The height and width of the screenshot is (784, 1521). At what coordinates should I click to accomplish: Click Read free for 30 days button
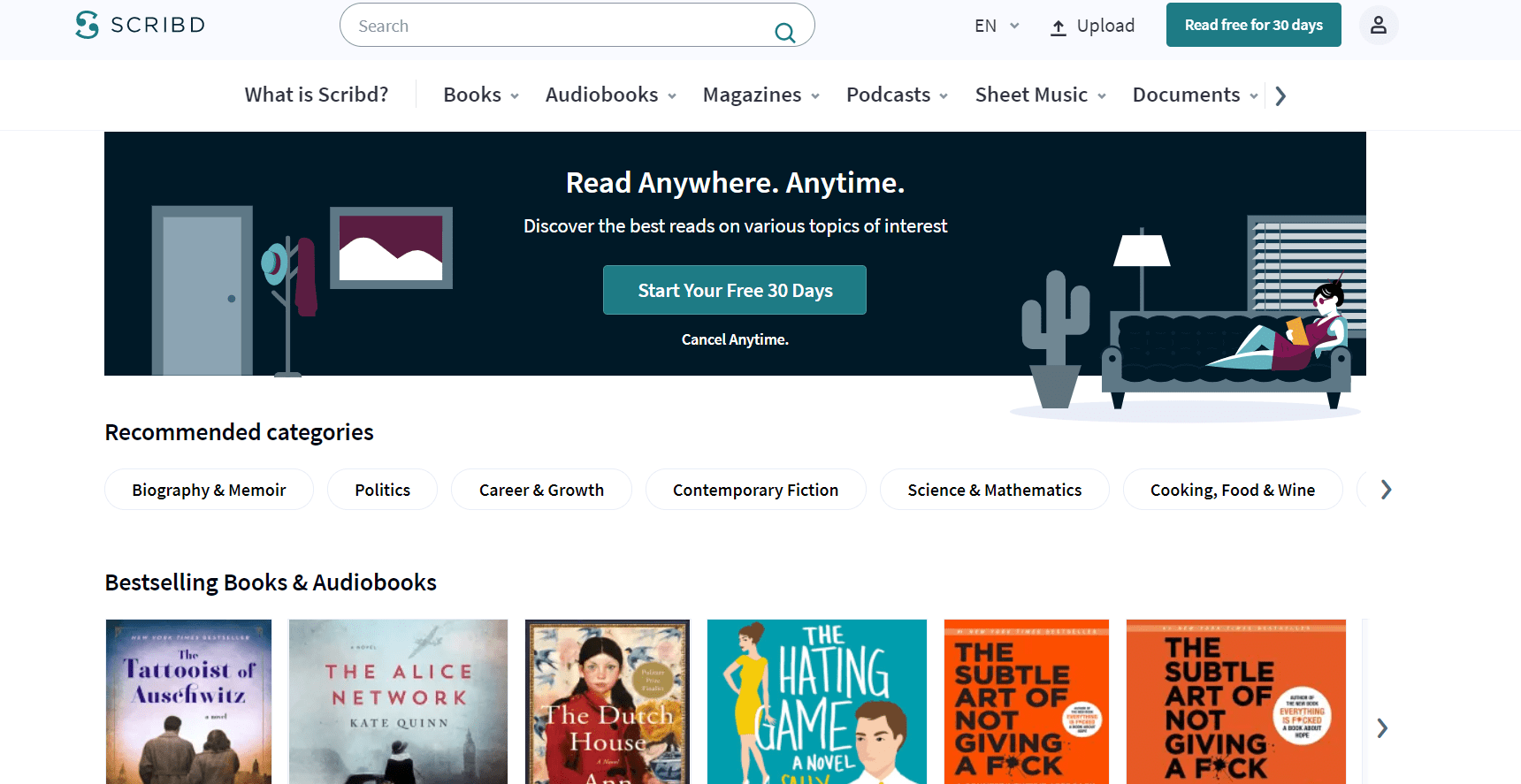click(x=1253, y=25)
